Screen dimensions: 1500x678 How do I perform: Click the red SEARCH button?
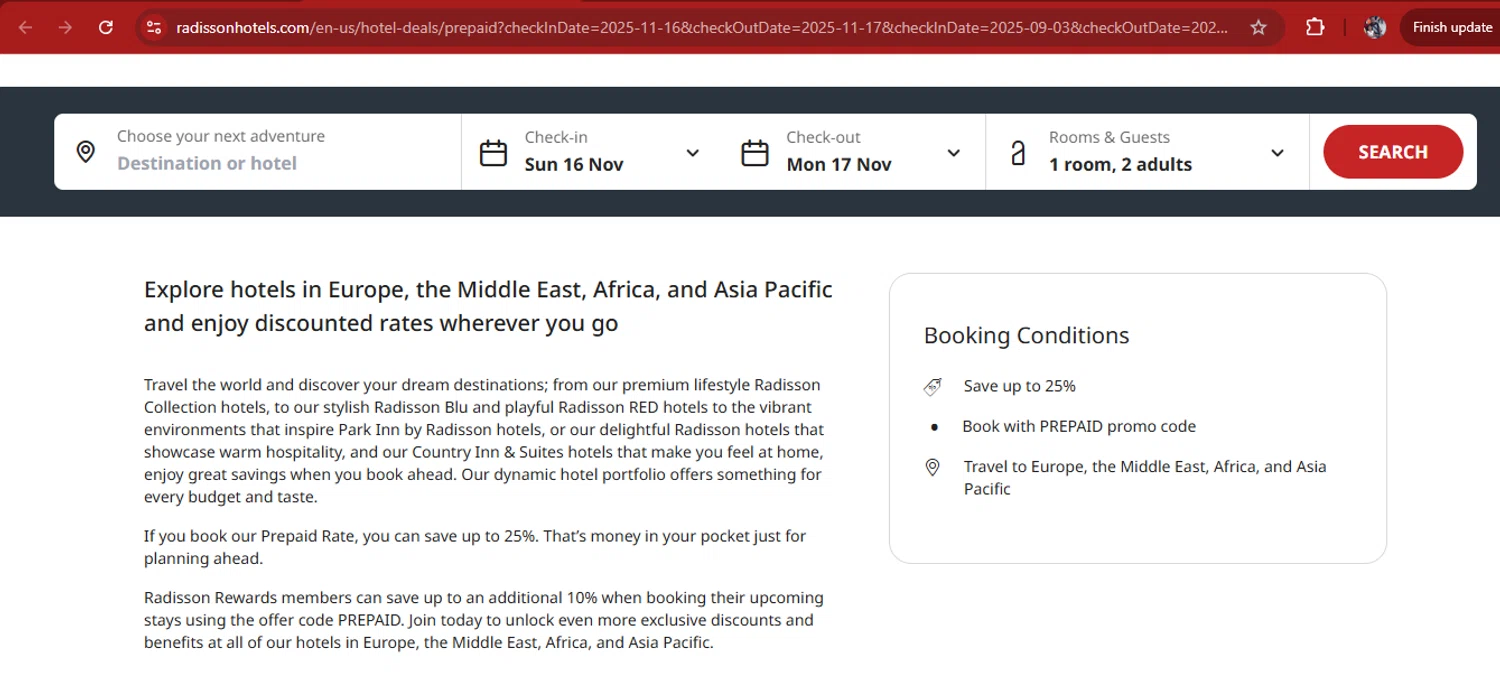1393,152
